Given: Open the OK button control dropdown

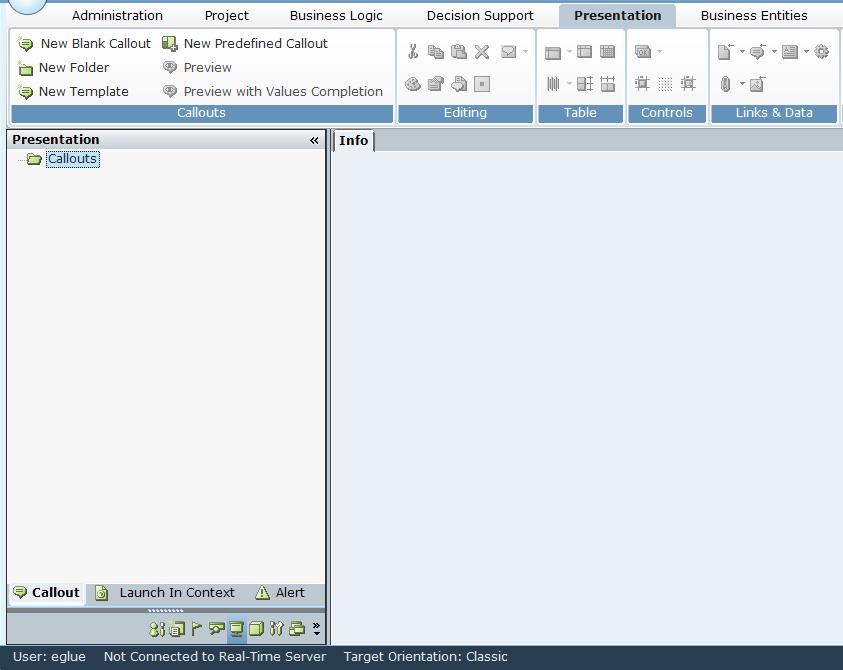Looking at the screenshot, I should (x=659, y=52).
